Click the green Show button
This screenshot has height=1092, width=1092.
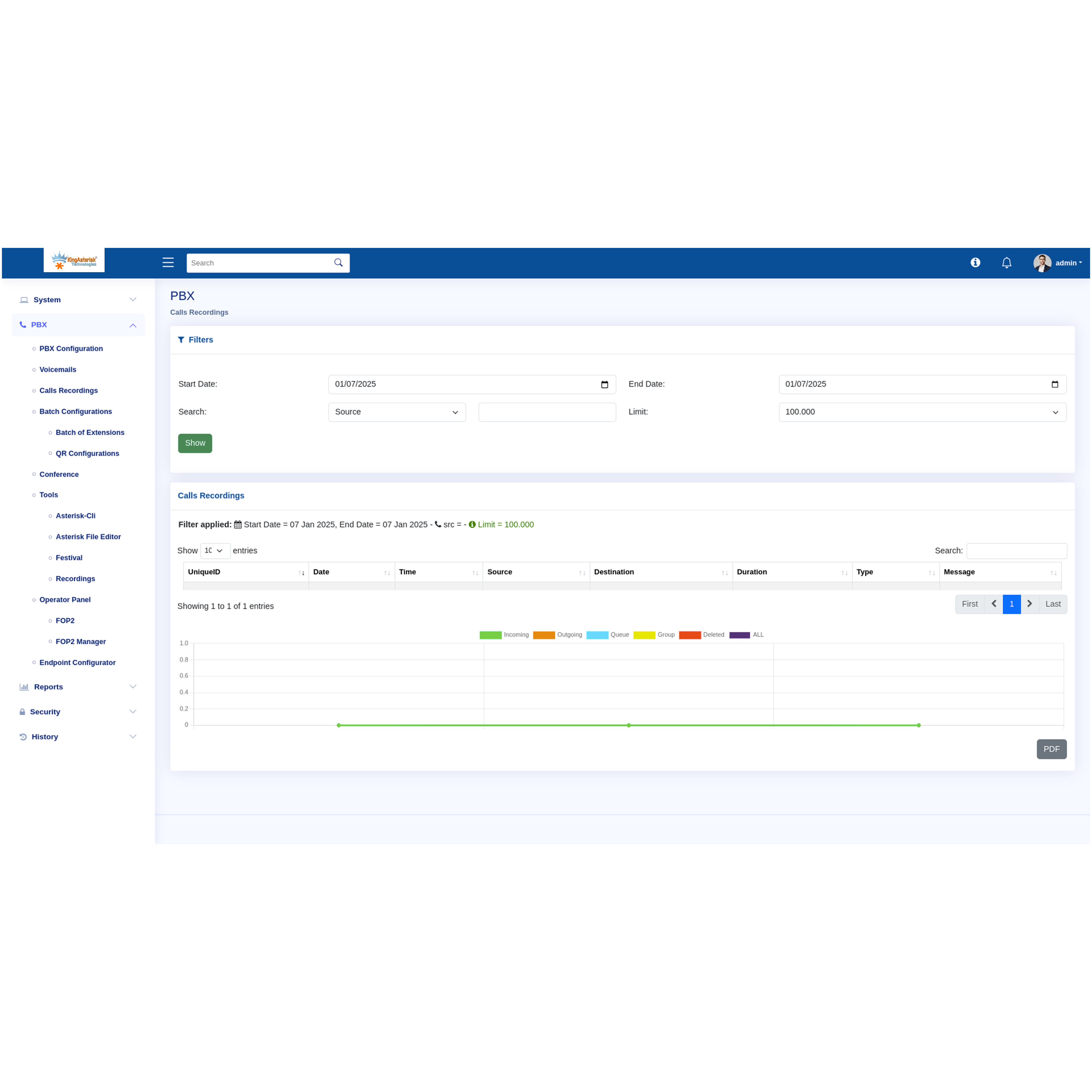pyautogui.click(x=195, y=443)
